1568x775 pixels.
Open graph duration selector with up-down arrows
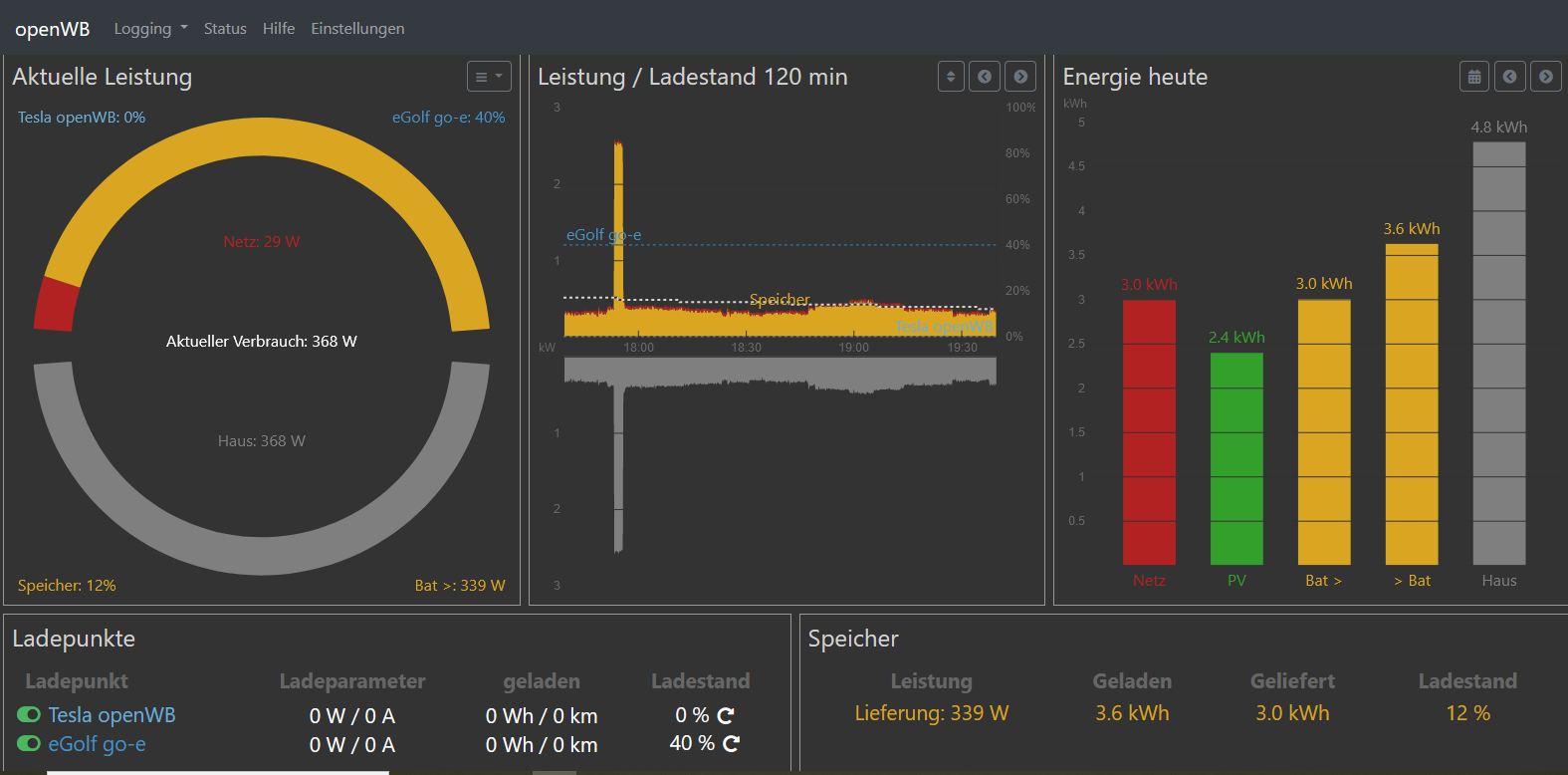951,77
